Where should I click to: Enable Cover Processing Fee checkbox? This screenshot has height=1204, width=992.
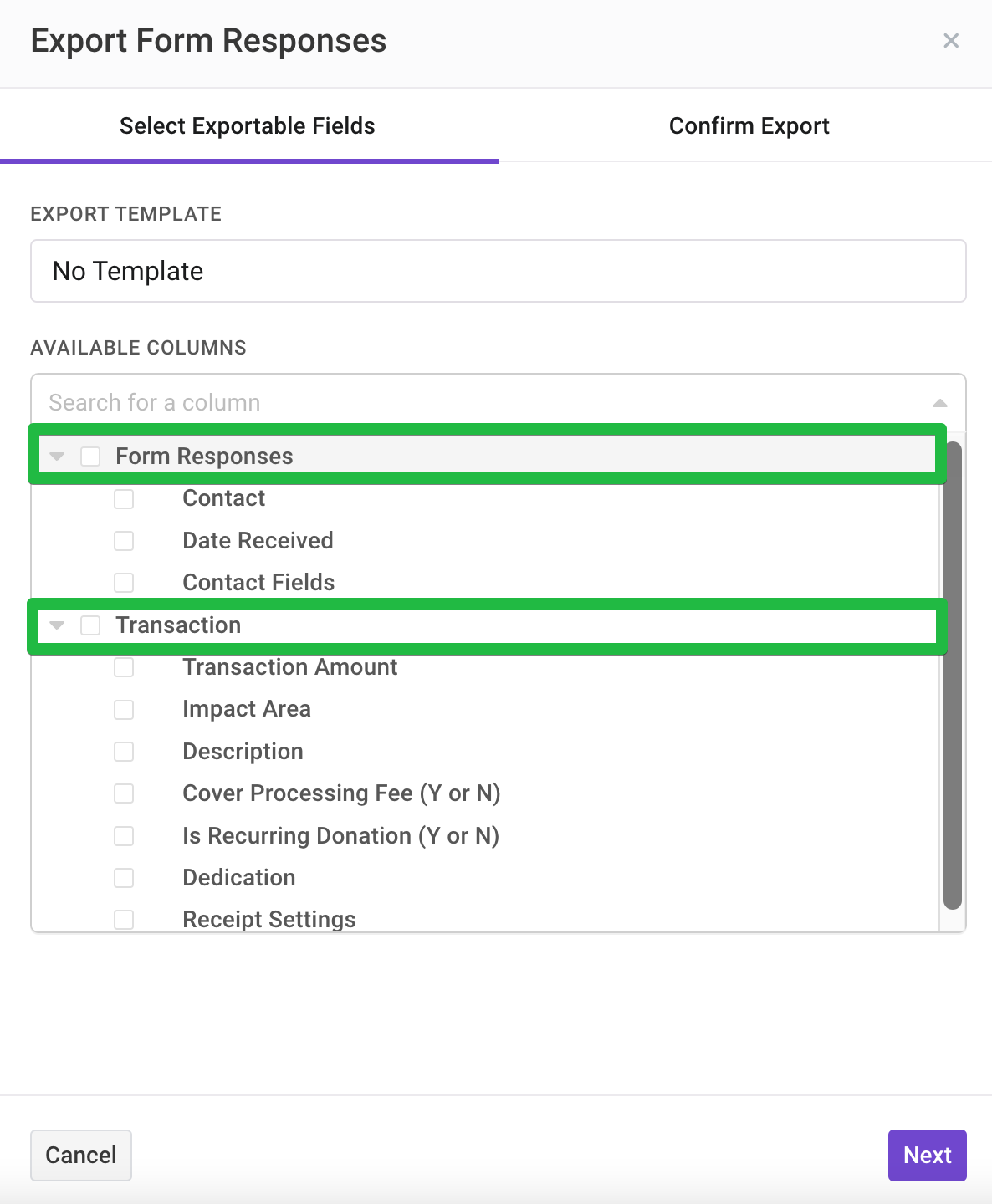coord(124,793)
